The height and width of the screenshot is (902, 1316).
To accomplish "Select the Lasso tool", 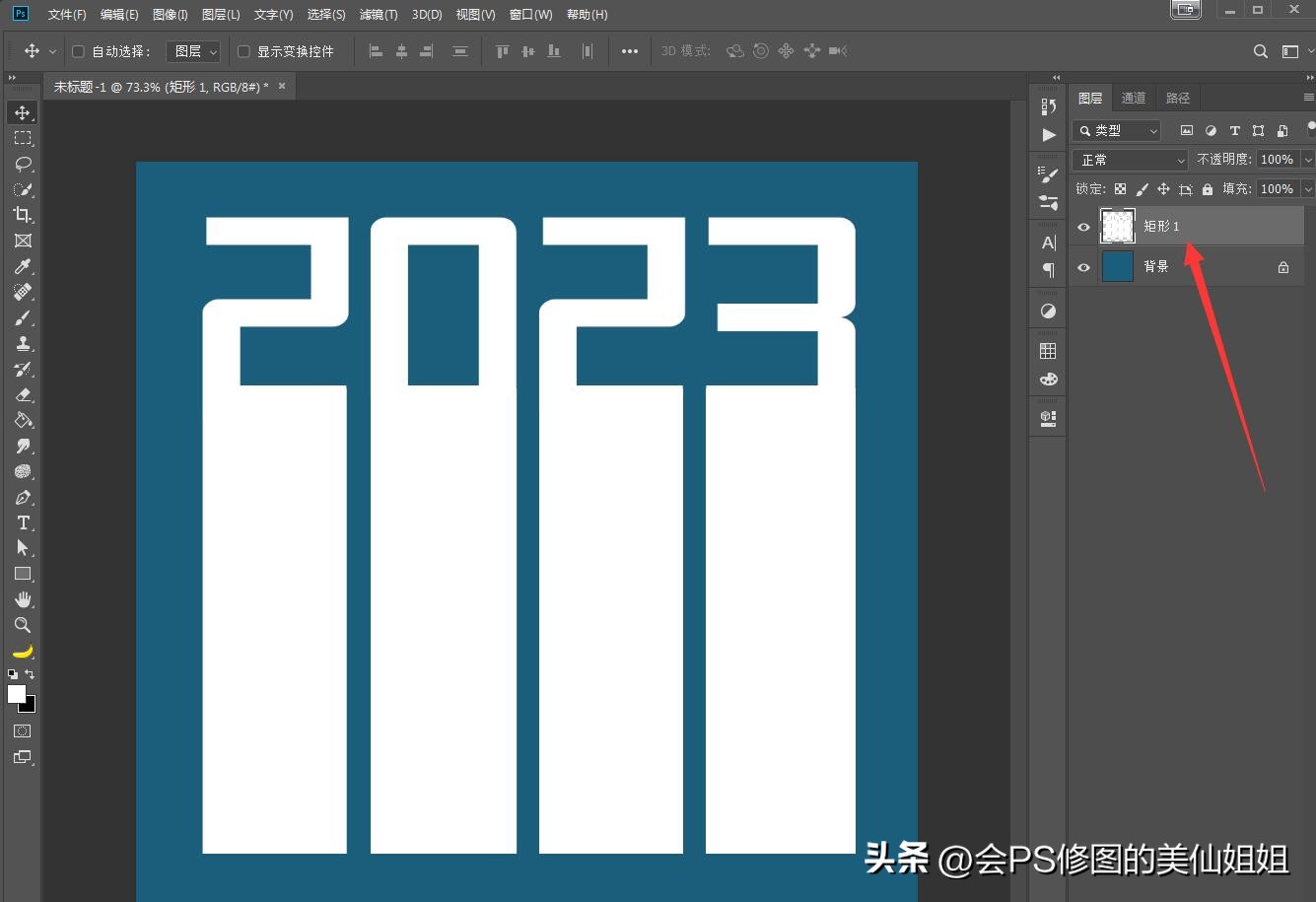I will click(x=23, y=164).
